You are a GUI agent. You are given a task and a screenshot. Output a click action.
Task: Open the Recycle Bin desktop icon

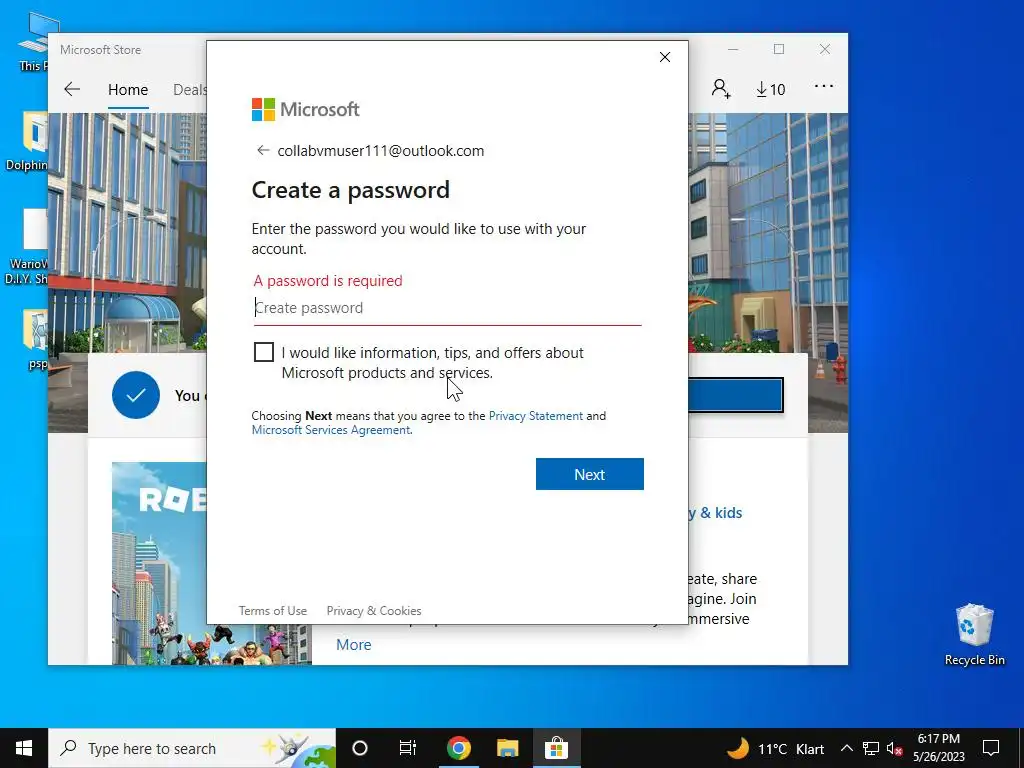coord(974,634)
